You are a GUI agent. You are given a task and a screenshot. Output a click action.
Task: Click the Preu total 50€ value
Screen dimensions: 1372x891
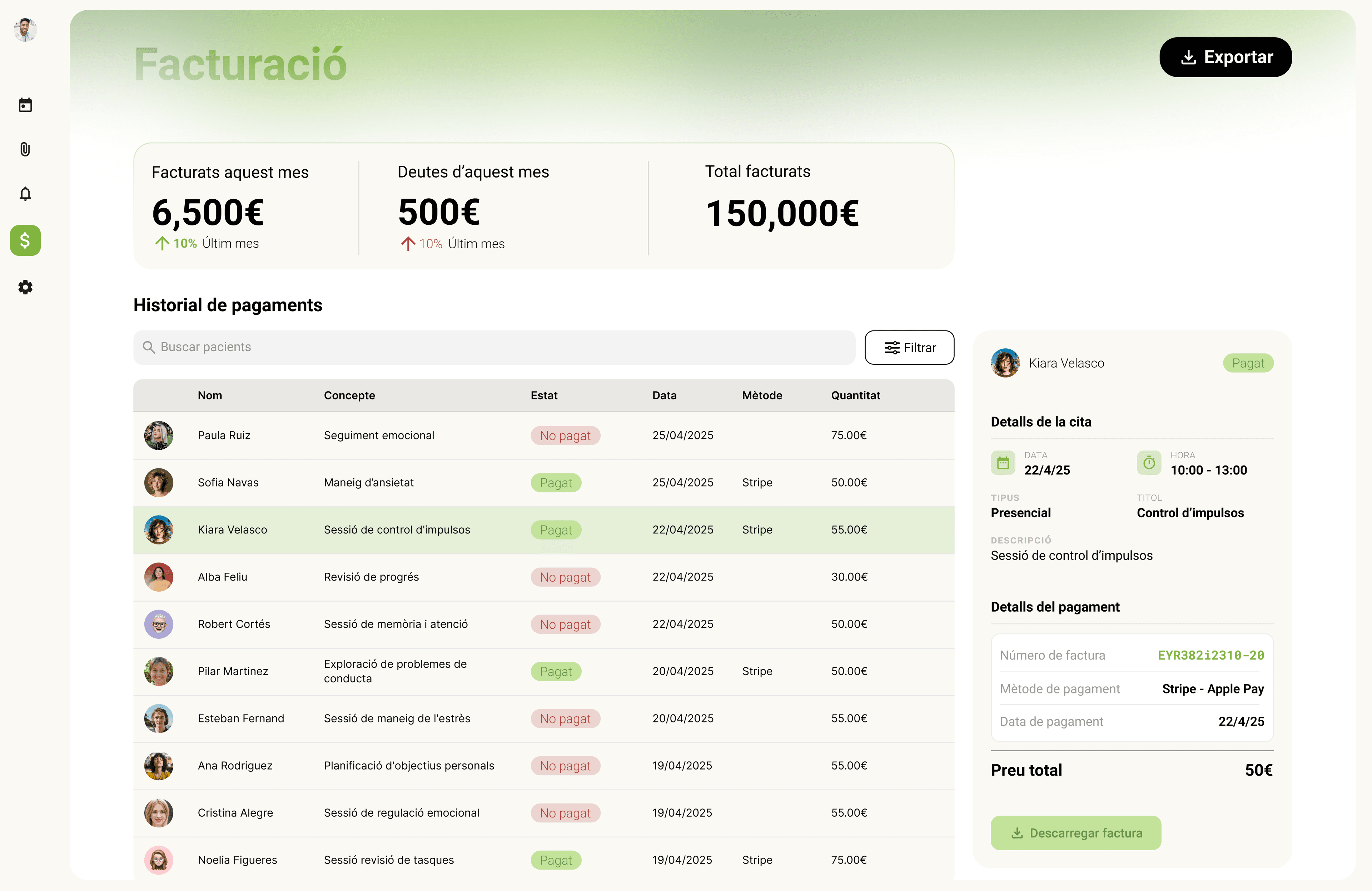pos(1258,771)
